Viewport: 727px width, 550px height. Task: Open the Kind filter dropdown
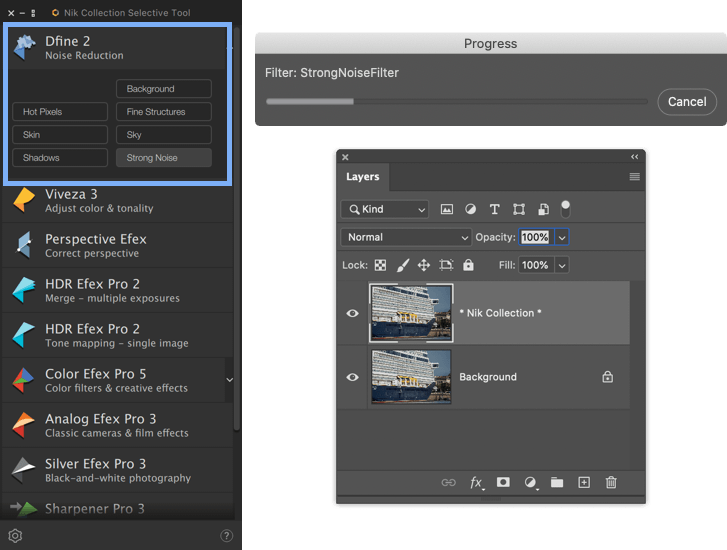point(384,209)
